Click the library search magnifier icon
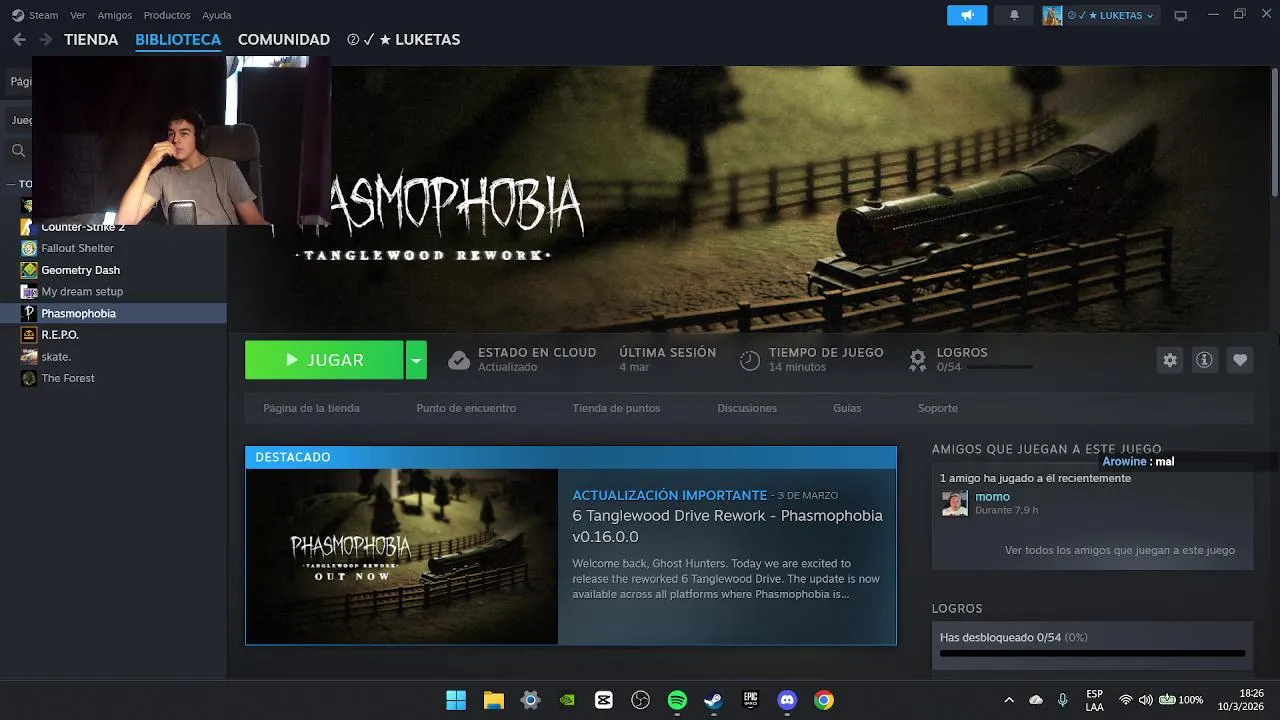Screen dimensions: 1280x720 click(x=18, y=151)
